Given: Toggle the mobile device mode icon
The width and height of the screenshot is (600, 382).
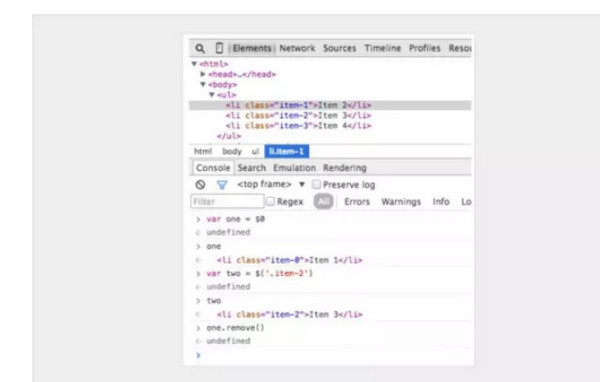Looking at the screenshot, I should [219, 48].
